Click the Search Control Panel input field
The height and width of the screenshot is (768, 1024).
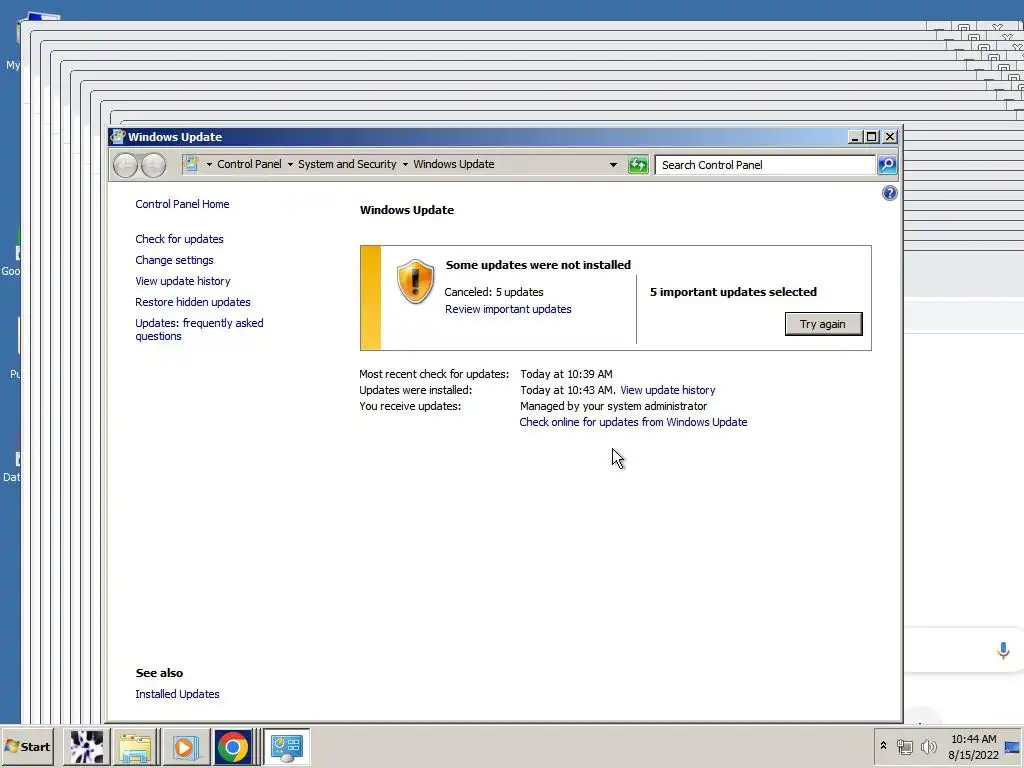765,165
